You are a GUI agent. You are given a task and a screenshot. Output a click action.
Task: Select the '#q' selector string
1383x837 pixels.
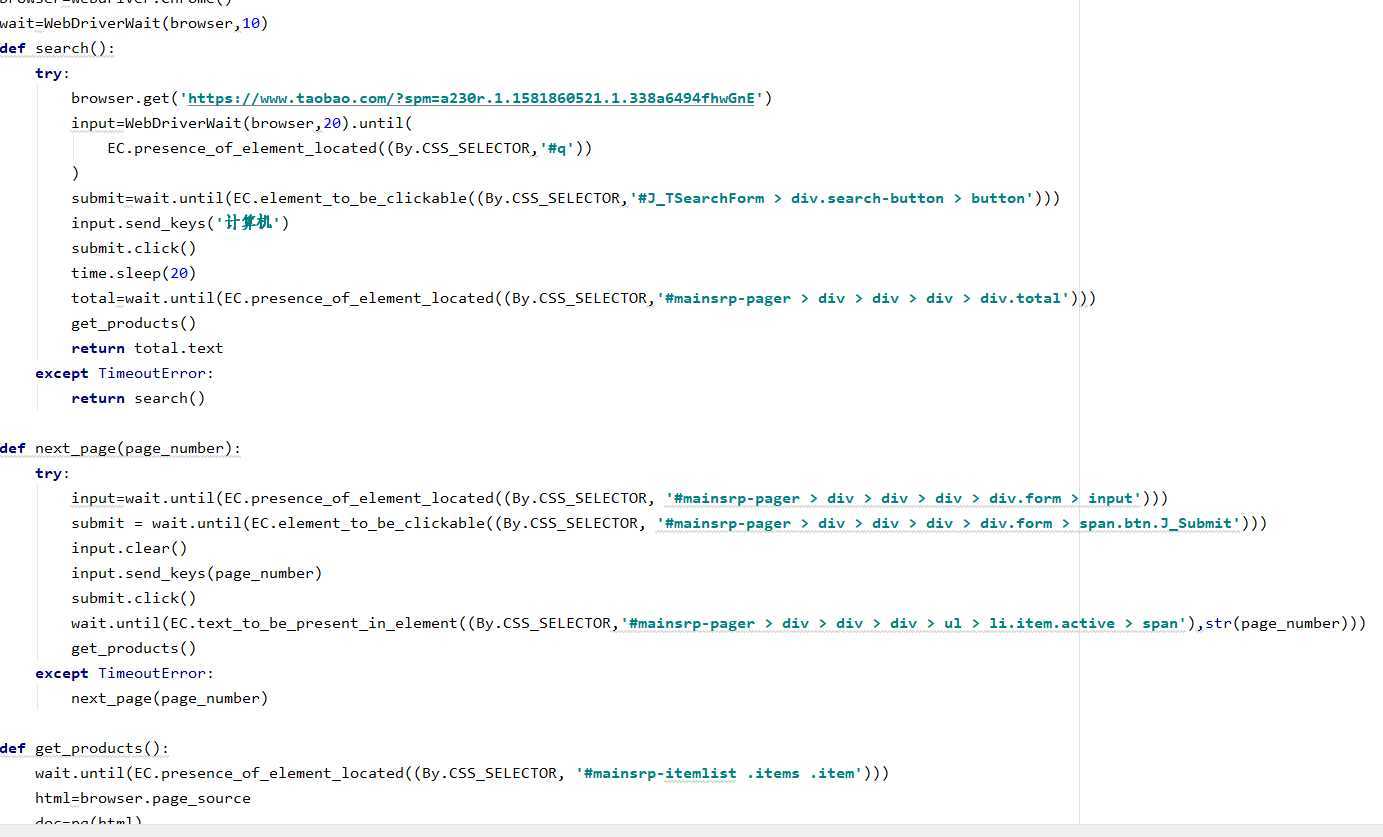[x=560, y=148]
